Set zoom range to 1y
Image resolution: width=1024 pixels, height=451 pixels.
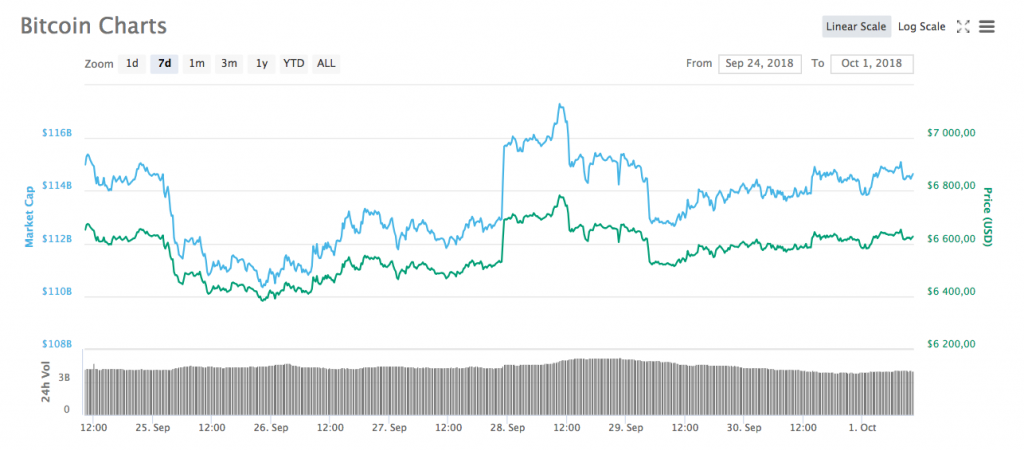point(261,63)
